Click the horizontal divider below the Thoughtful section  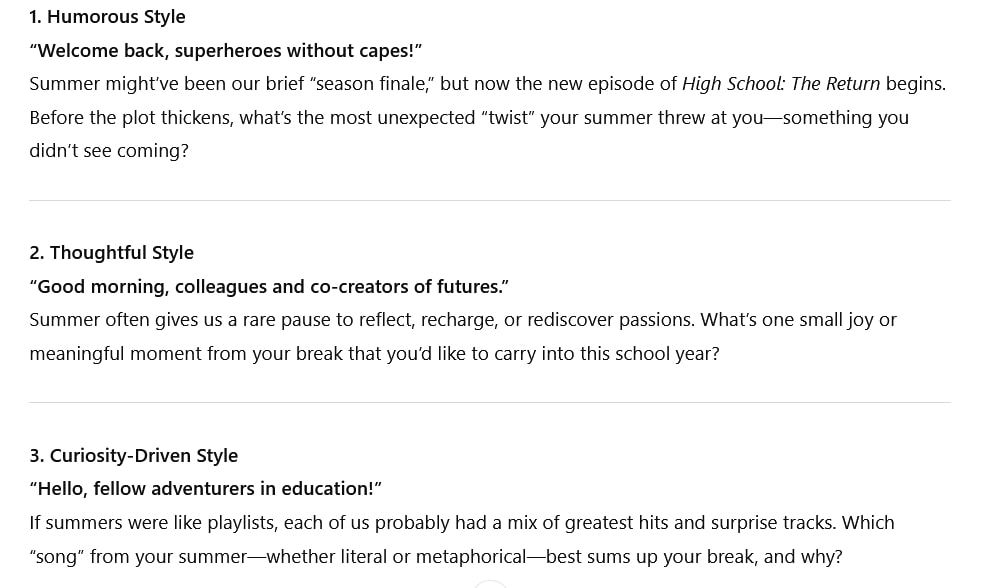490,403
